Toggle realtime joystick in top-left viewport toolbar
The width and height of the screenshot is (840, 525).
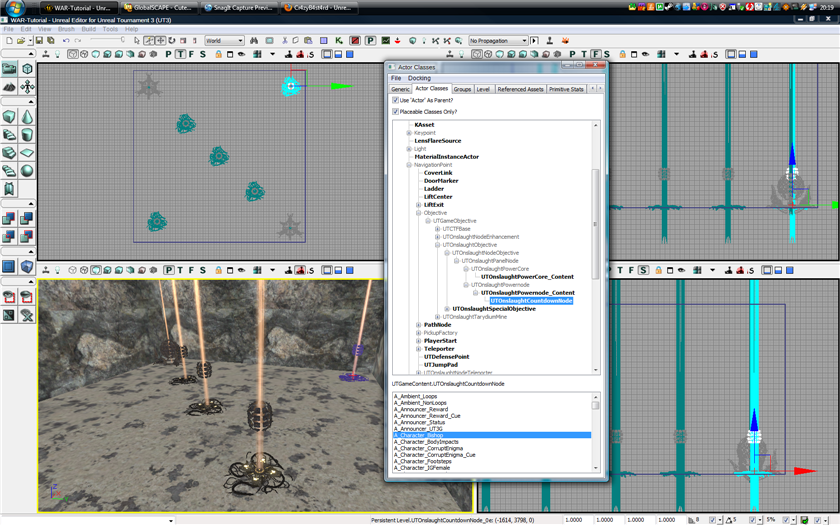point(46,54)
